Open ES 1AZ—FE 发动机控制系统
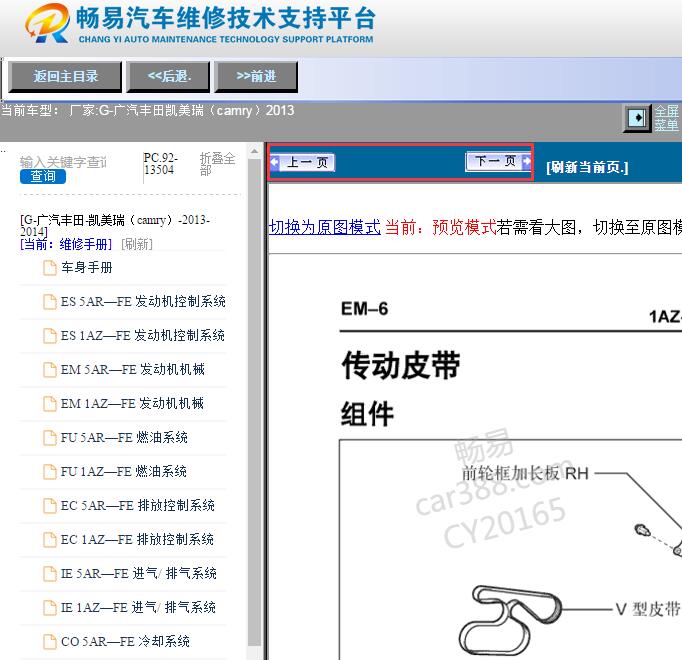This screenshot has height=660, width=682. pyautogui.click(x=143, y=335)
